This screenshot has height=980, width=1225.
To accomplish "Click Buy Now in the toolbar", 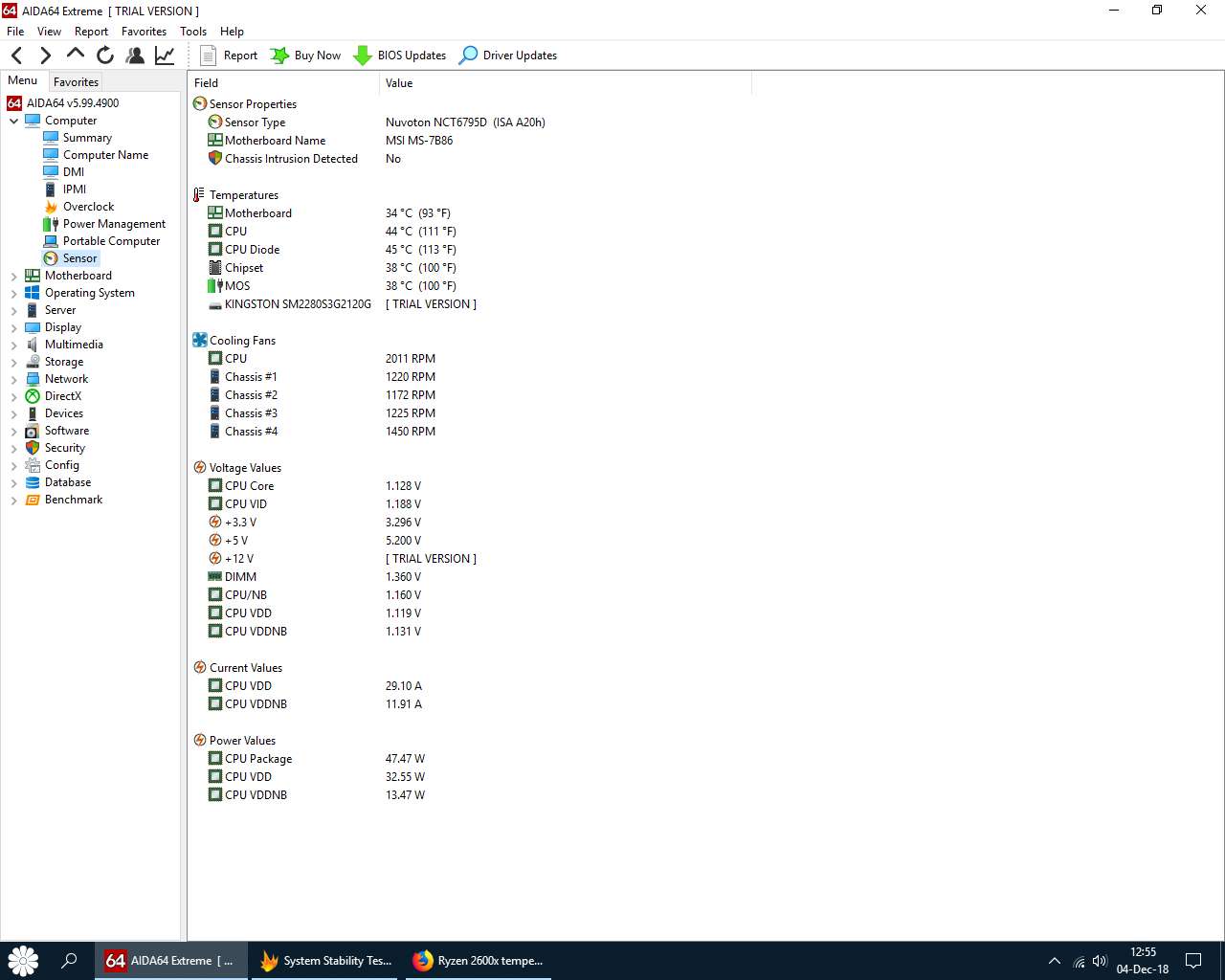I will 305,56.
